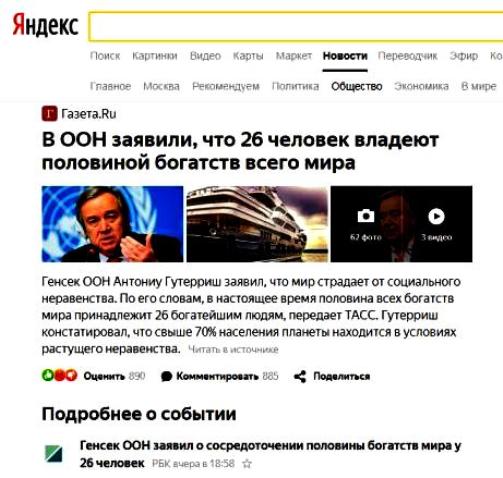Open the Guterres photo thumbnail
The width and height of the screenshot is (503, 478).
click(112, 224)
